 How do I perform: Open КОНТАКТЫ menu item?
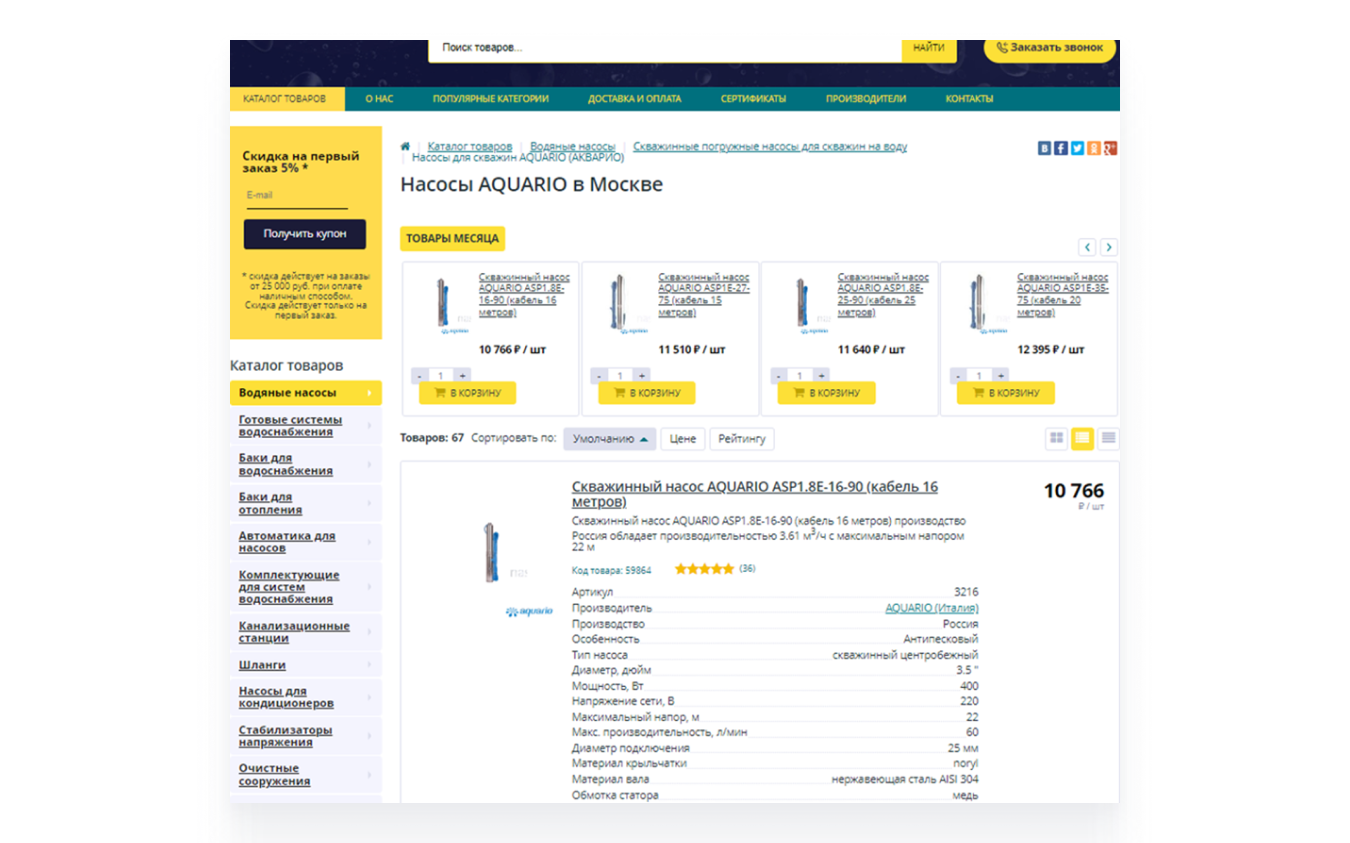coord(970,99)
